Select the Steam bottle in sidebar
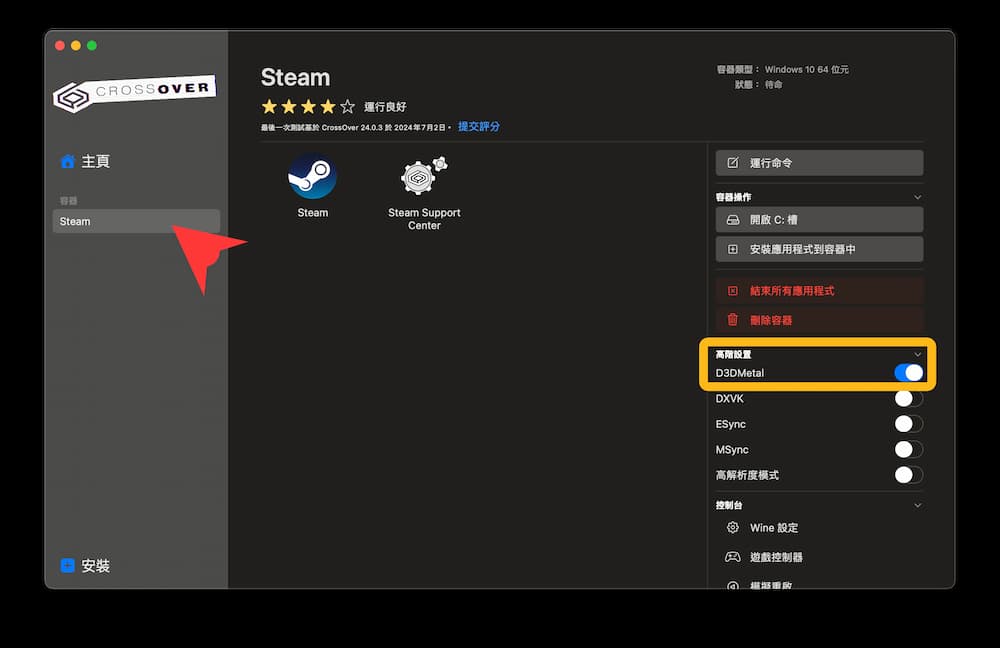1000x648 pixels. (x=136, y=221)
